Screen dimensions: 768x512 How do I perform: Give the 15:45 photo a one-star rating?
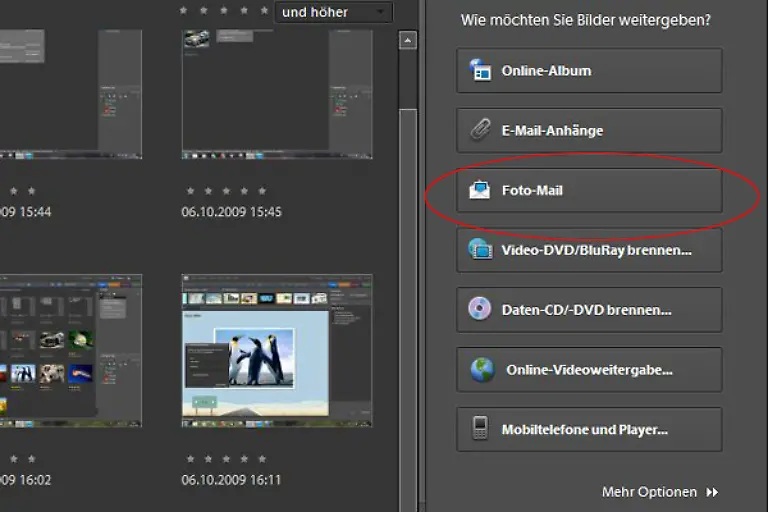190,190
